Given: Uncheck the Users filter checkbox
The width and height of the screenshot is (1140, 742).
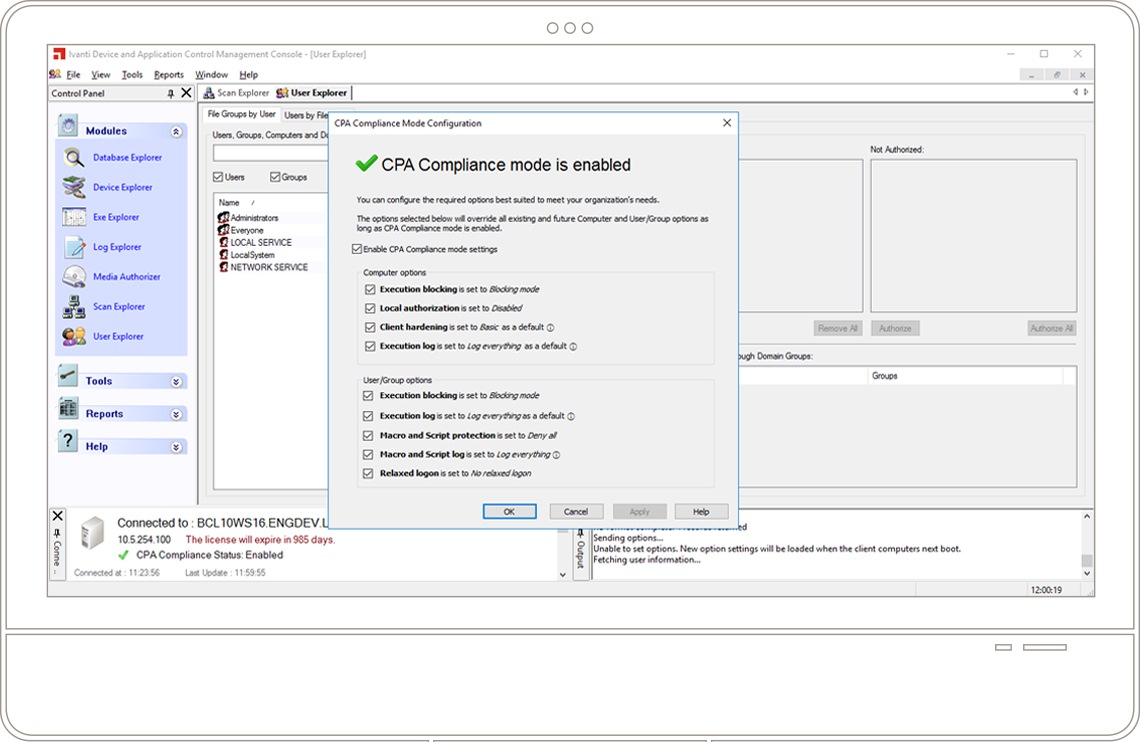Looking at the screenshot, I should [x=218, y=177].
